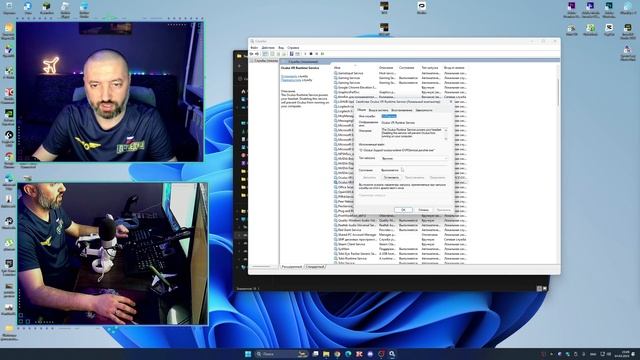Click the Start Service play icon

[x=305, y=54]
